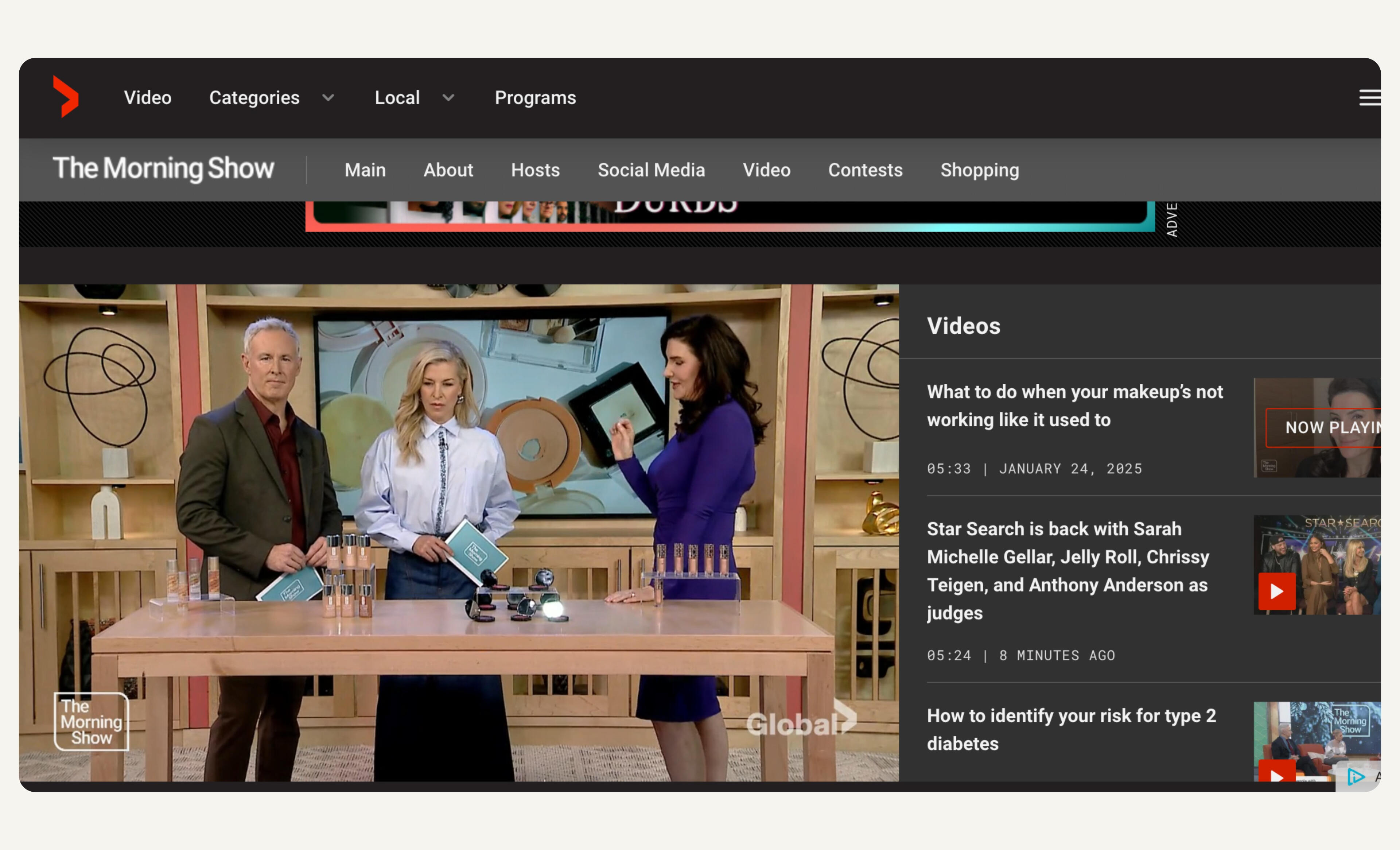1400x850 pixels.
Task: Click The Morning Show title link
Action: [x=164, y=169]
